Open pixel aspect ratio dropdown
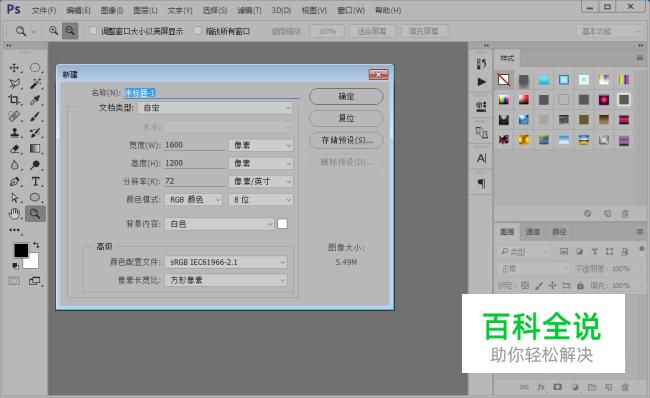Viewport: 650px width, 398px height. 226,280
